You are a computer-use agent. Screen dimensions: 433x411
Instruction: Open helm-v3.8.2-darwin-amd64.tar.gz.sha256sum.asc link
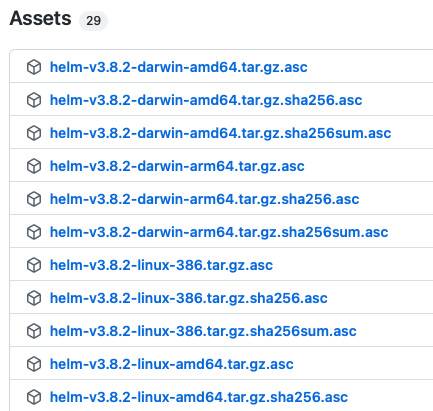(x=220, y=133)
